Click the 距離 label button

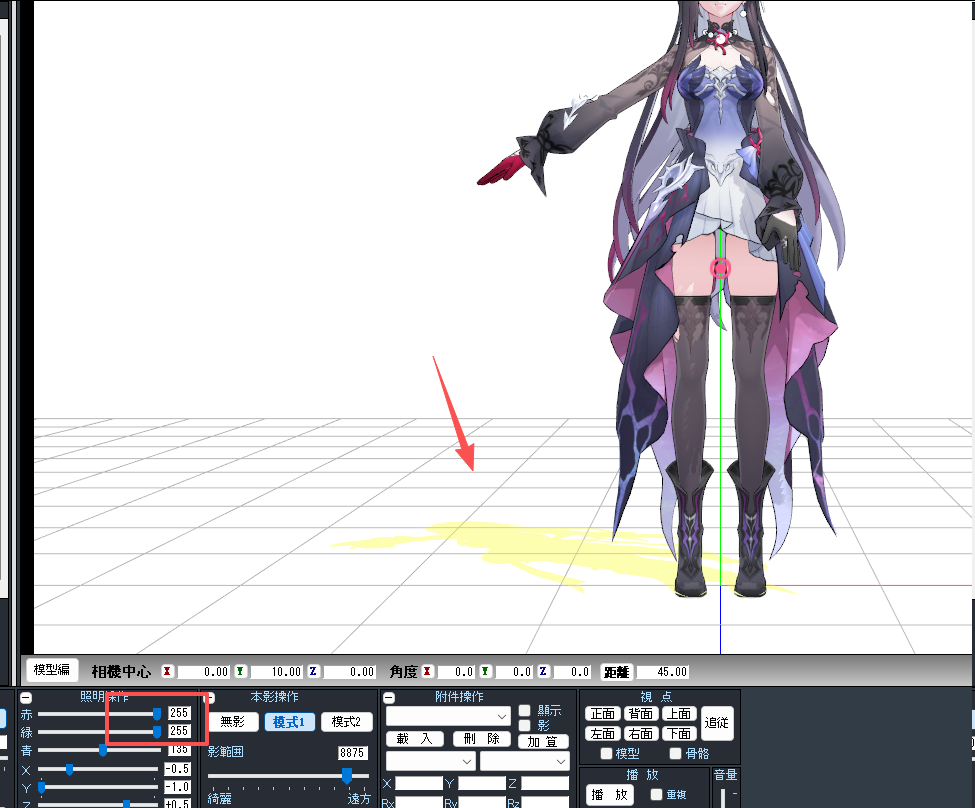(616, 672)
